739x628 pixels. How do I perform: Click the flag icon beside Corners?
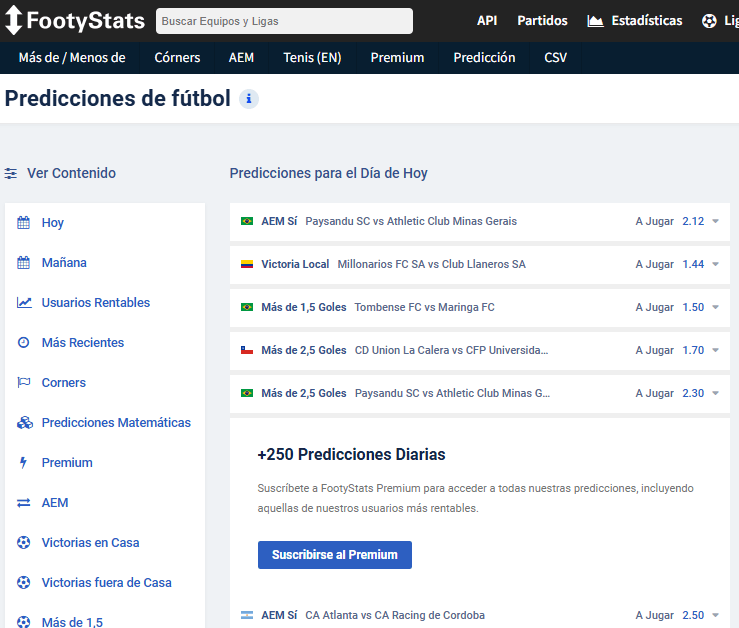pyautogui.click(x=24, y=382)
